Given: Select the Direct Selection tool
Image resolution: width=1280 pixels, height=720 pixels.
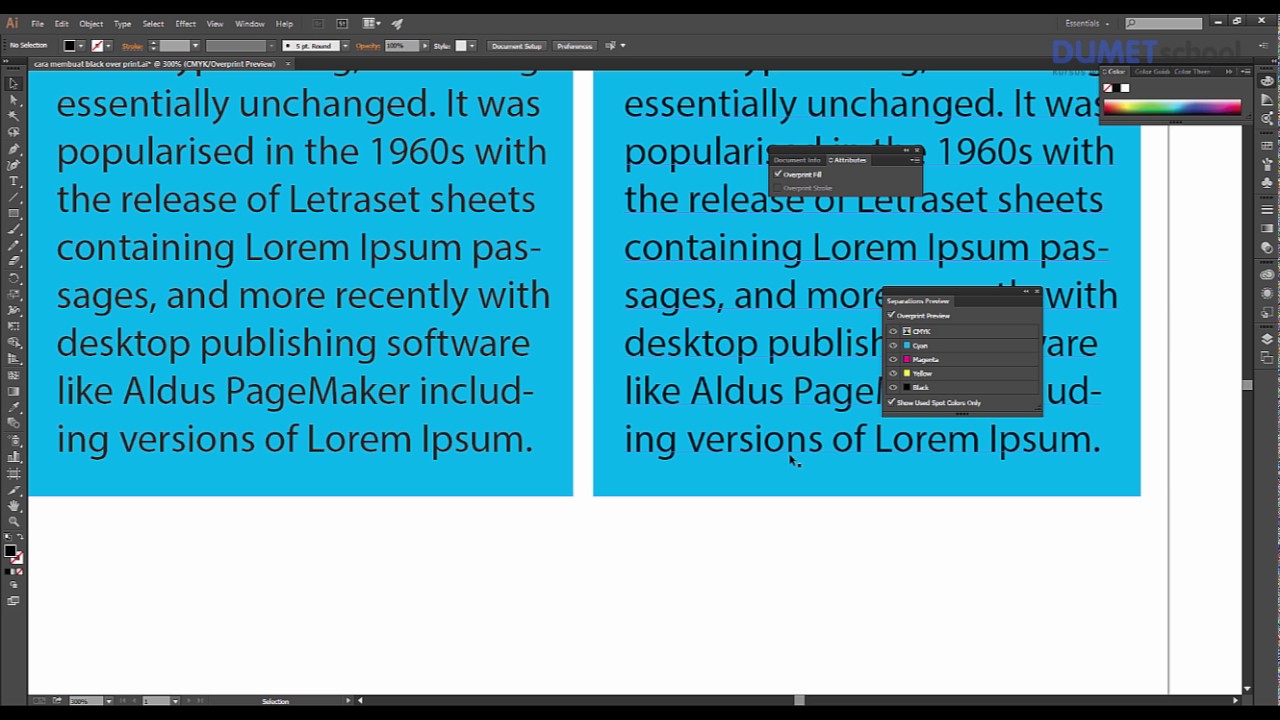Looking at the screenshot, I should coord(13,100).
